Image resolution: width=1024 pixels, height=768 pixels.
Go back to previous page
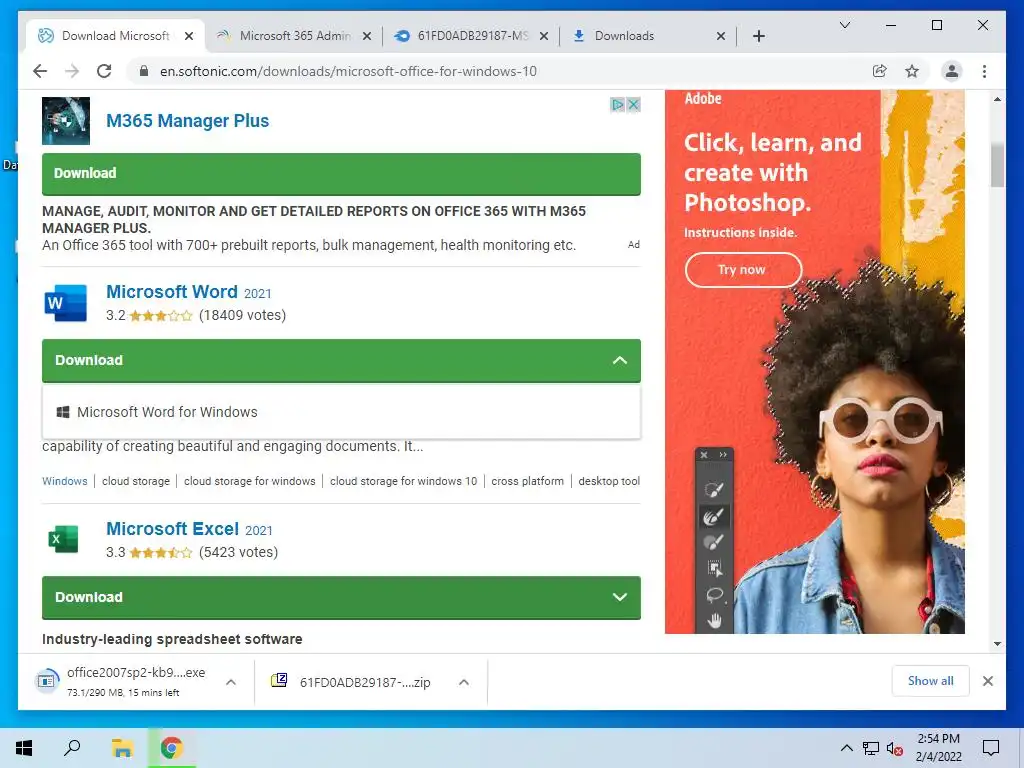40,71
